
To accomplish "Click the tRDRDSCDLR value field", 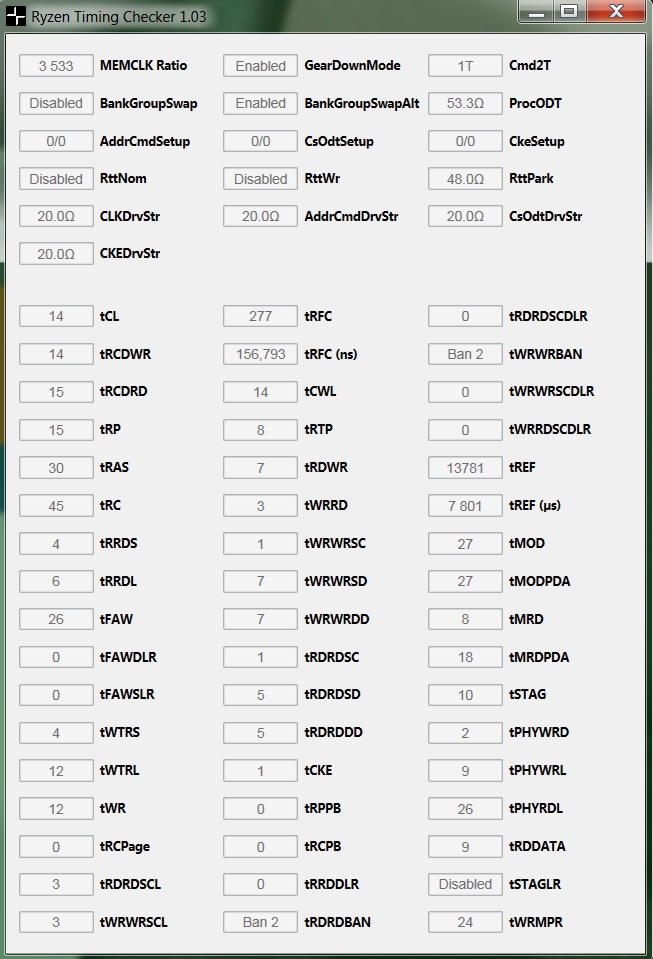I will [465, 316].
